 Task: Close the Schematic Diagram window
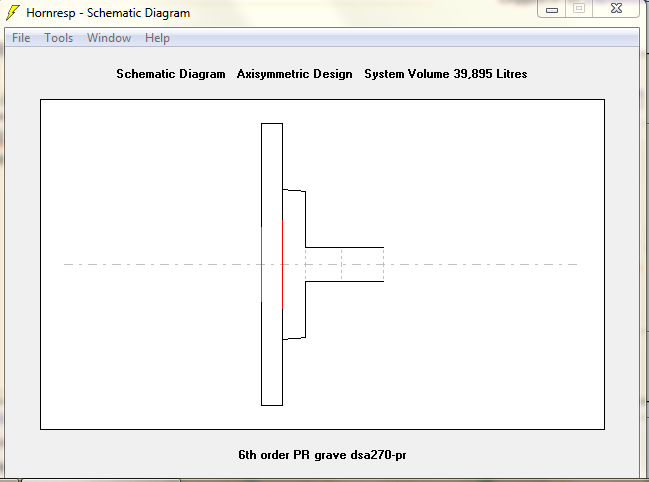pos(616,9)
